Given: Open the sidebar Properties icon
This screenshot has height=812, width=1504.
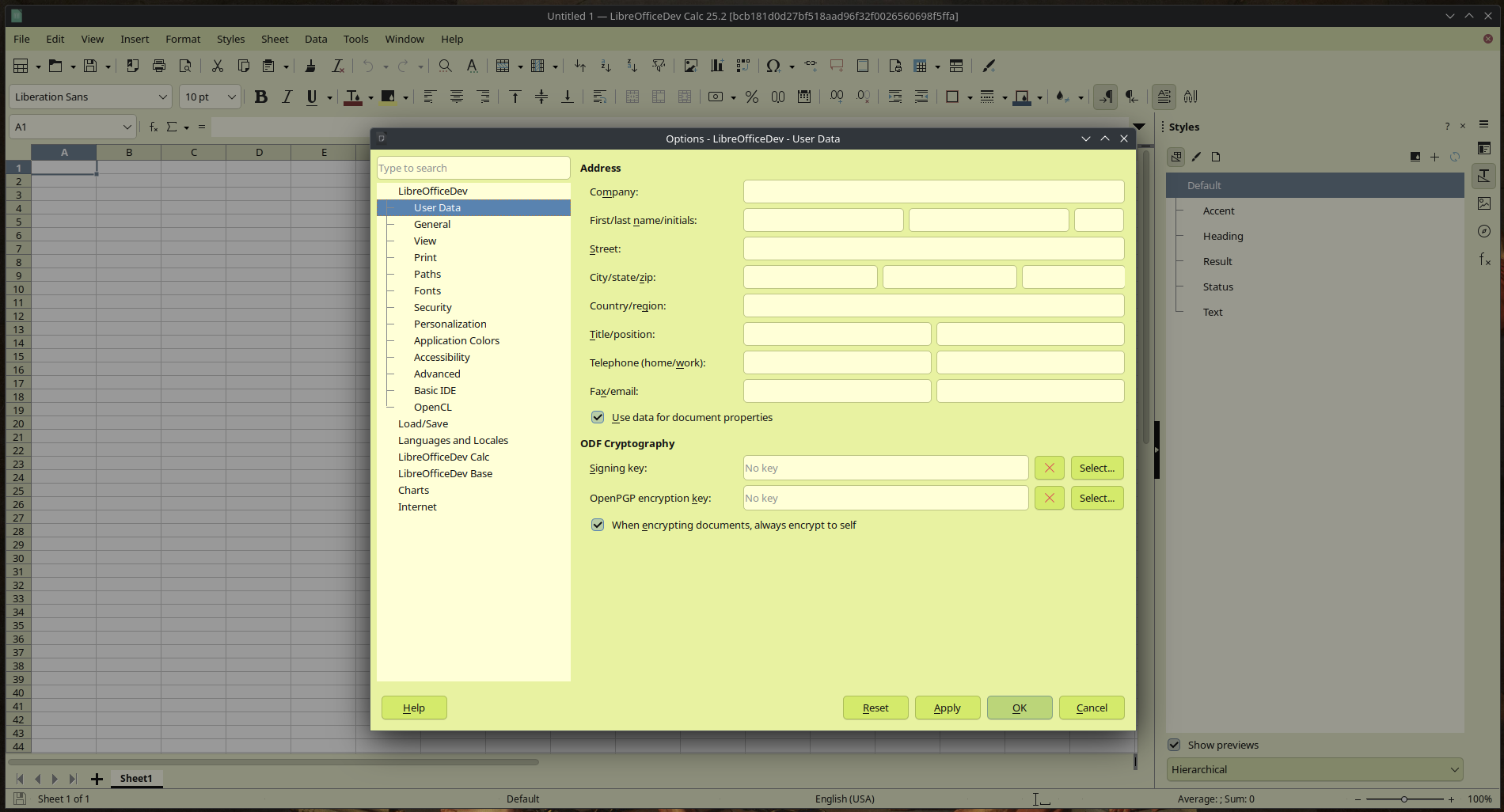Looking at the screenshot, I should point(1484,148).
